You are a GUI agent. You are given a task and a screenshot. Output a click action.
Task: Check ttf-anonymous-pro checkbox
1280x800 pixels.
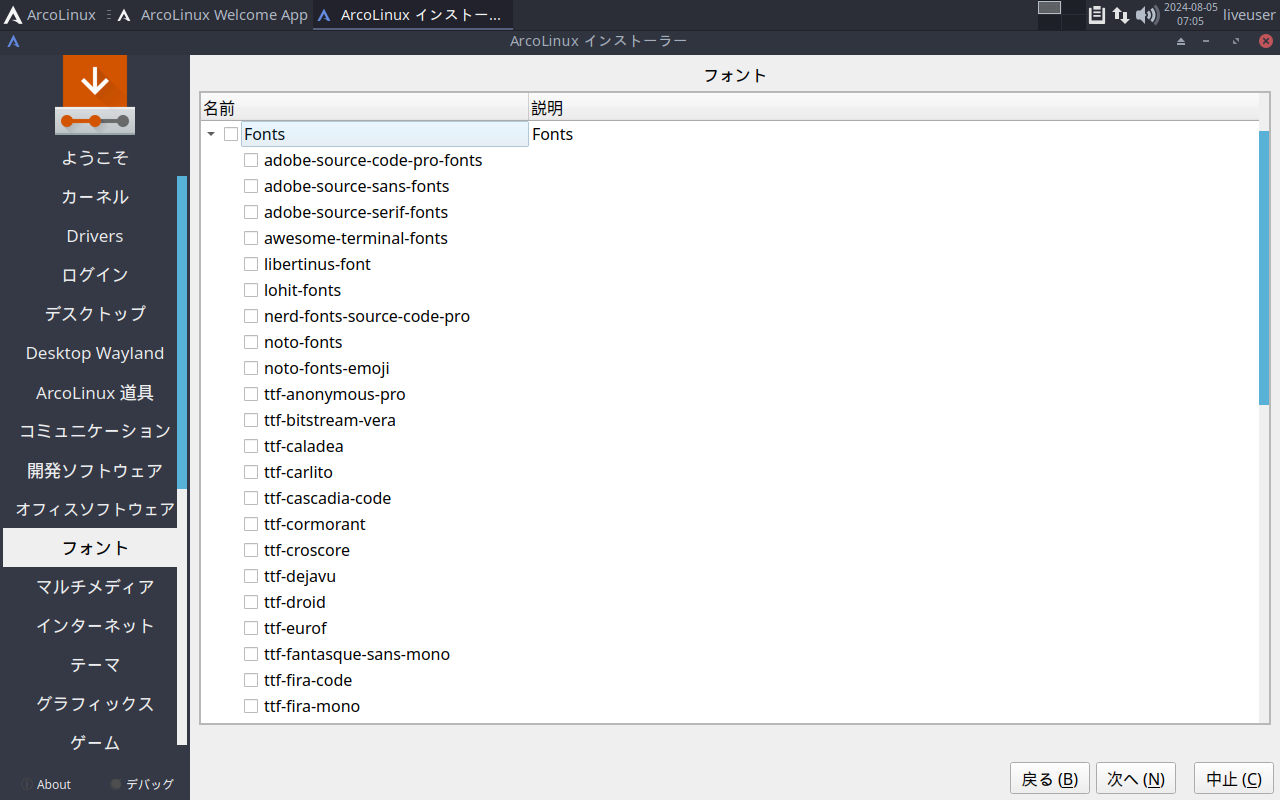[251, 394]
